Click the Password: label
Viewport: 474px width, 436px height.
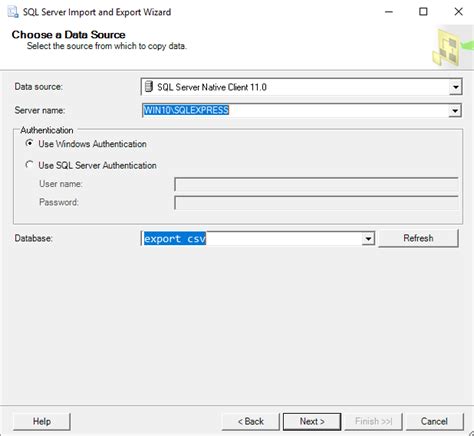point(59,202)
